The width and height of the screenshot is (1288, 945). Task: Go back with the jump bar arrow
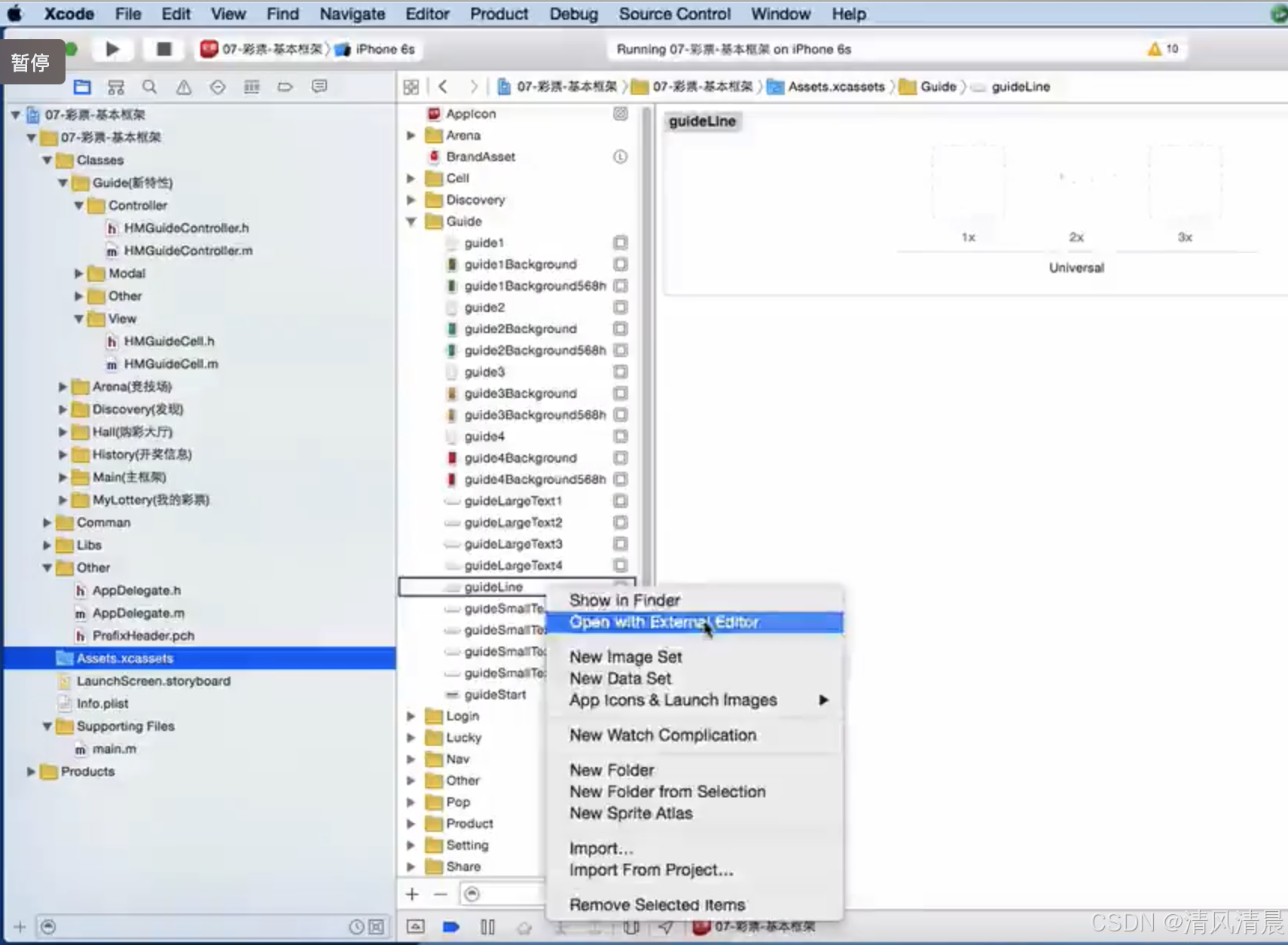coord(443,87)
